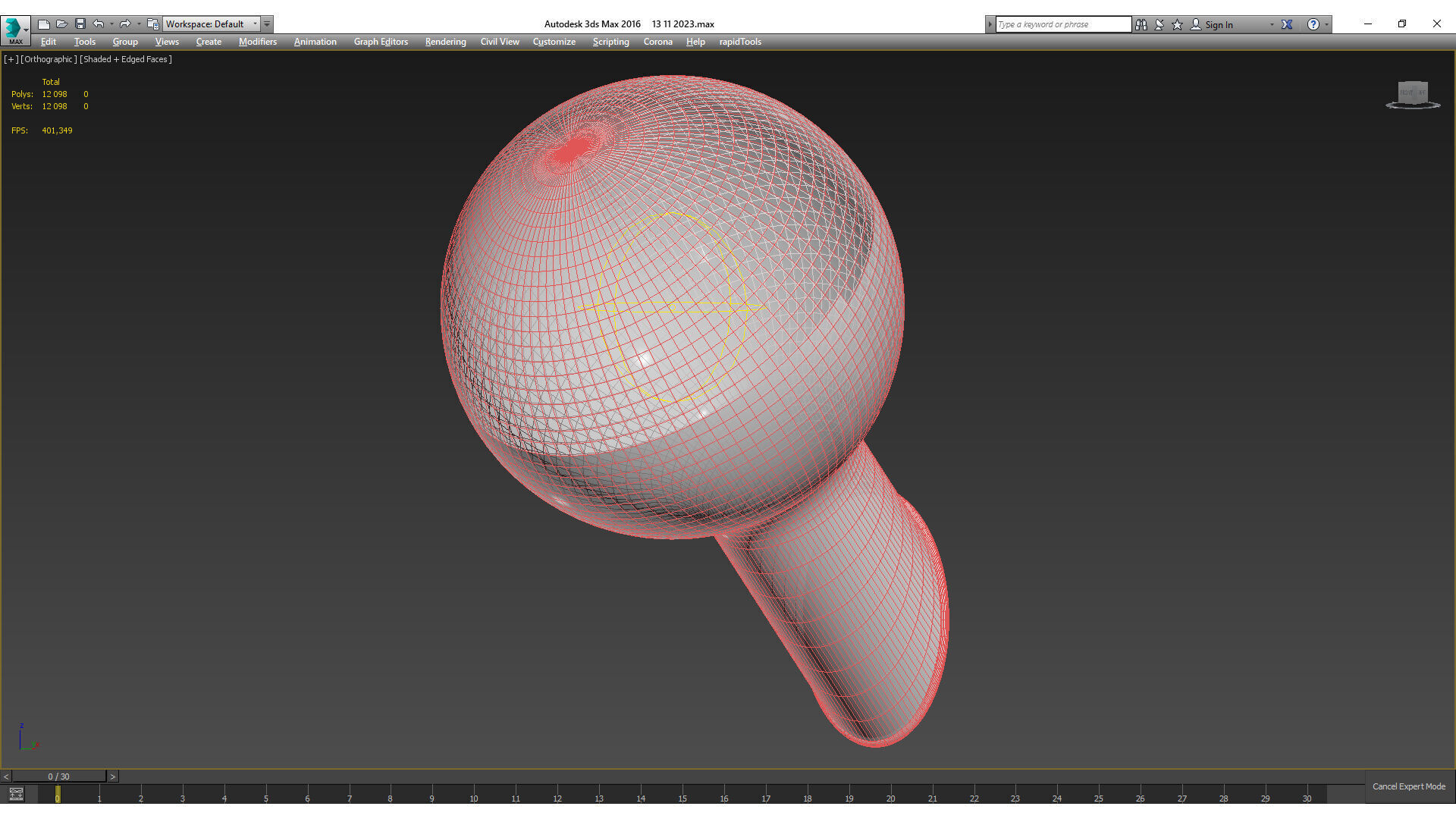Expand the Help dropdown arrow
This screenshot has width=1456, height=819.
coord(1326,24)
